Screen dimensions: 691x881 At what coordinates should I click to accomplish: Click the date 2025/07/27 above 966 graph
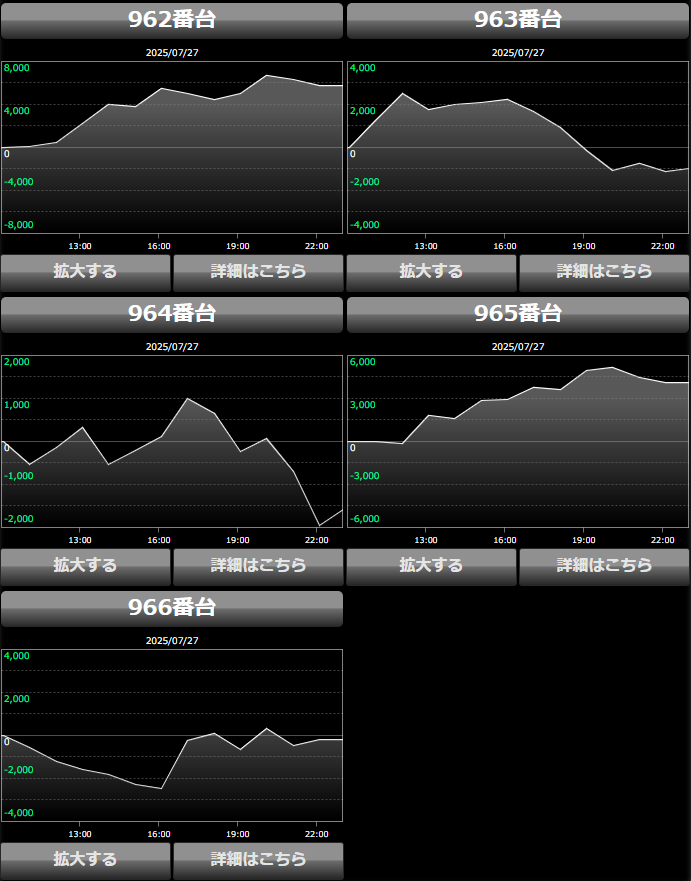172,641
